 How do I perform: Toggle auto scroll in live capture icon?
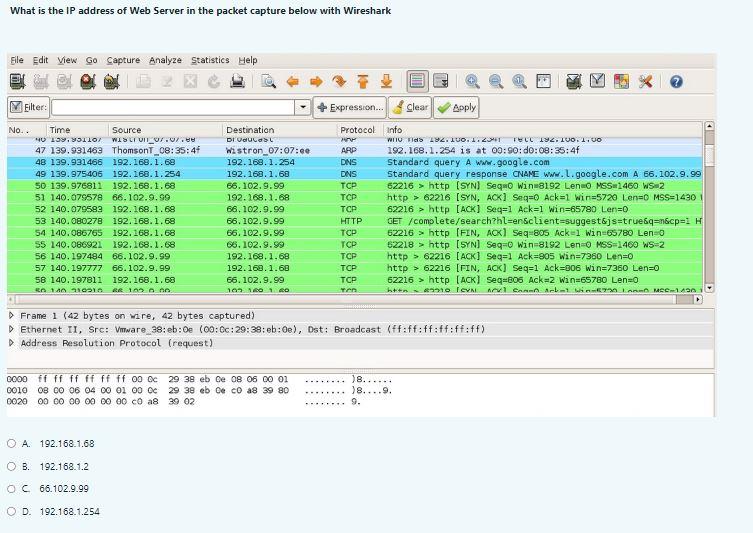click(x=440, y=81)
